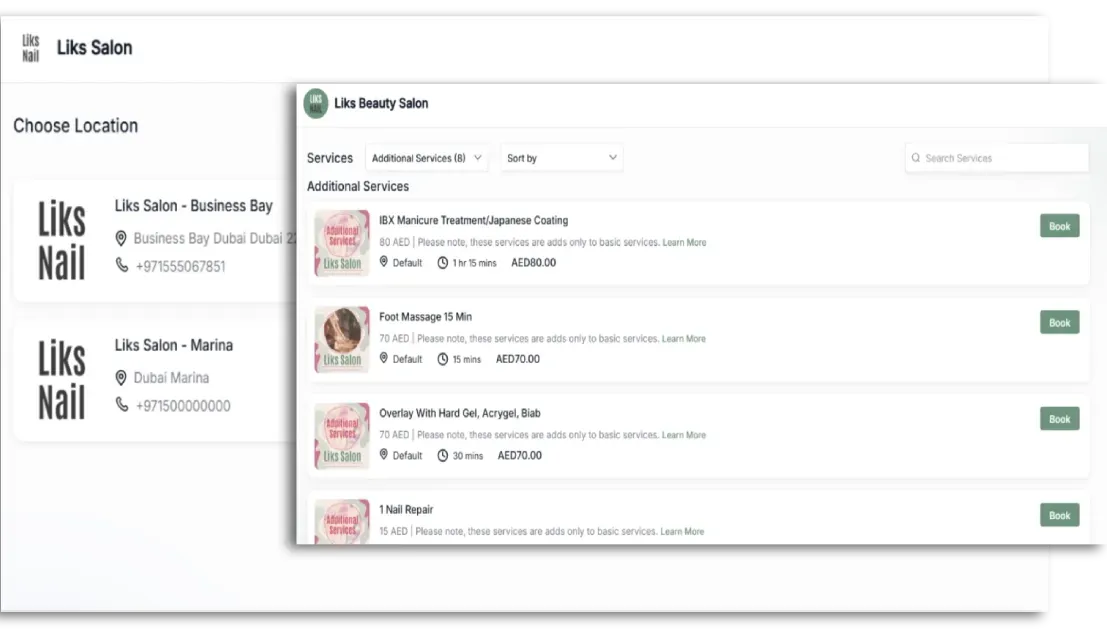Click the Search Services input field

(x=996, y=158)
